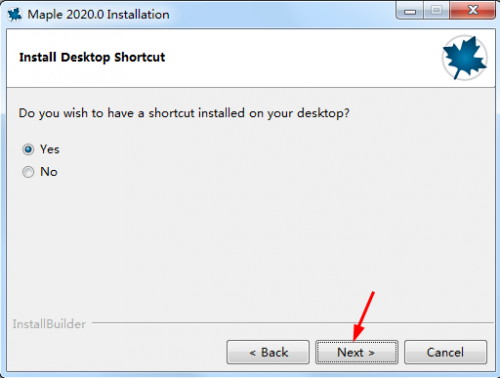Click the 'Maple 2020.0 Installation' title text
The height and width of the screenshot is (378, 500).
click(98, 15)
